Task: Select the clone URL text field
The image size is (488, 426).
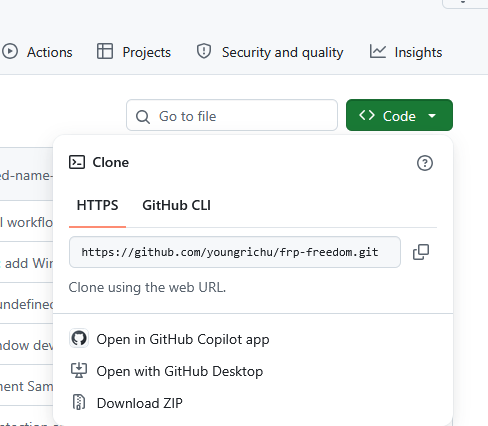Action: 235,252
